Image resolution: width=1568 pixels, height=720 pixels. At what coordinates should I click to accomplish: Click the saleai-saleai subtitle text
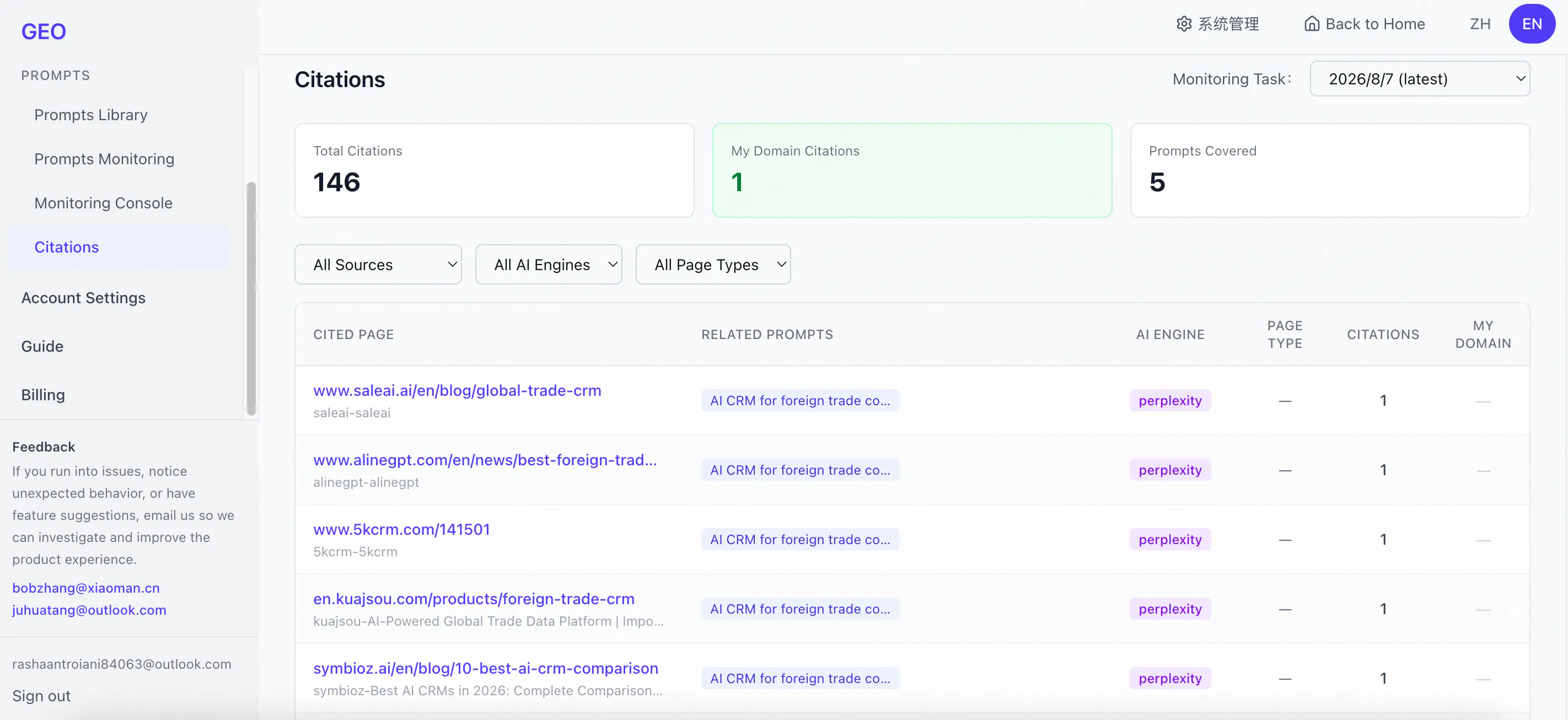(x=352, y=412)
